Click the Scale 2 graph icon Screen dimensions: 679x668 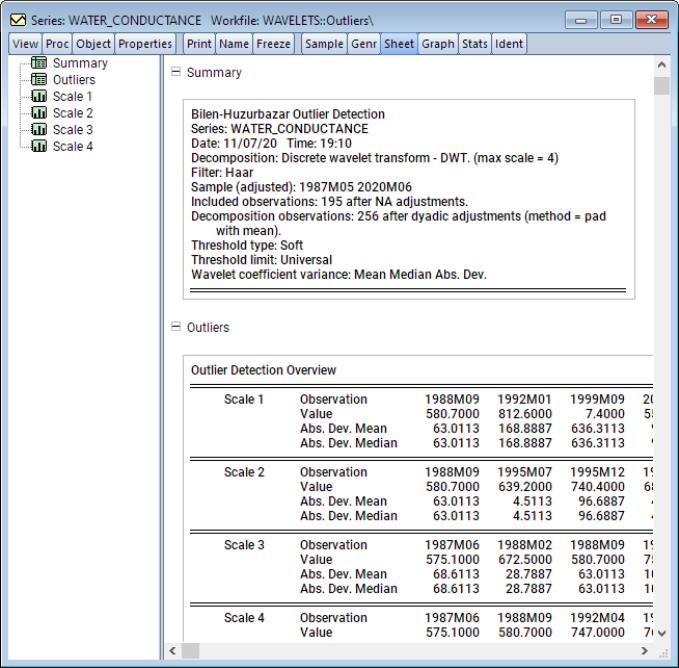[x=41, y=113]
